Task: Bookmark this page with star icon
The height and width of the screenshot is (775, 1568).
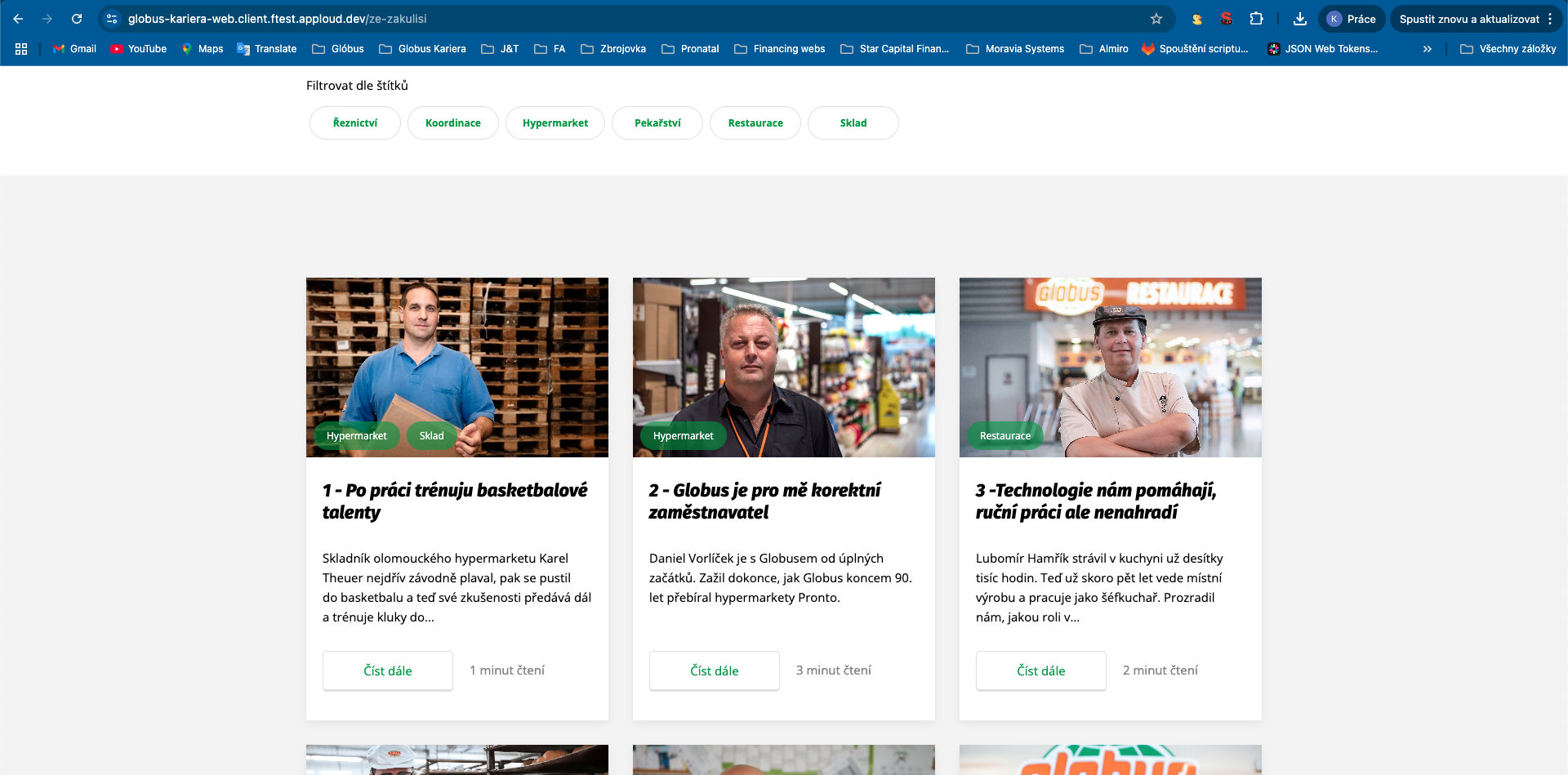Action: click(x=1156, y=19)
